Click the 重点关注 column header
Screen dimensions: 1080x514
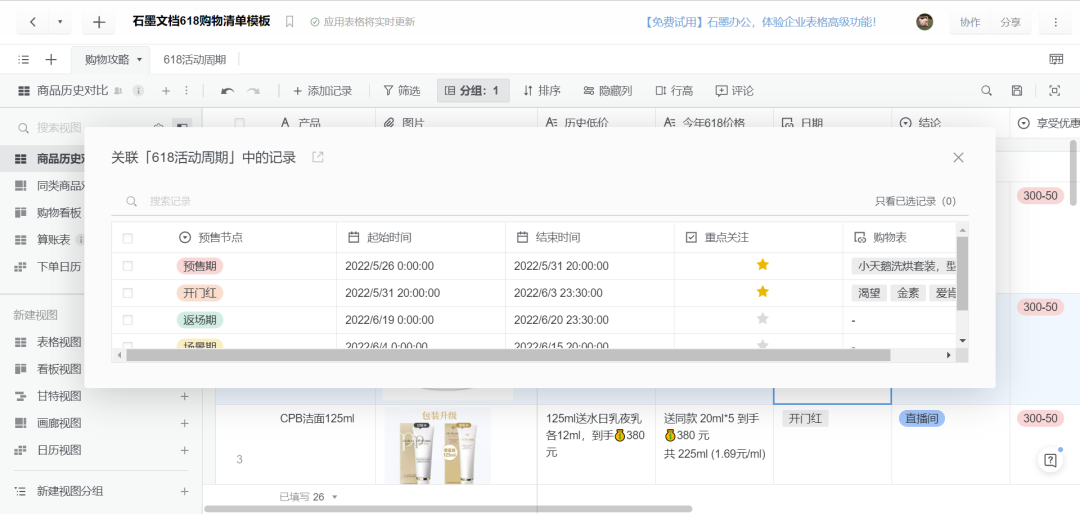pyautogui.click(x=758, y=238)
